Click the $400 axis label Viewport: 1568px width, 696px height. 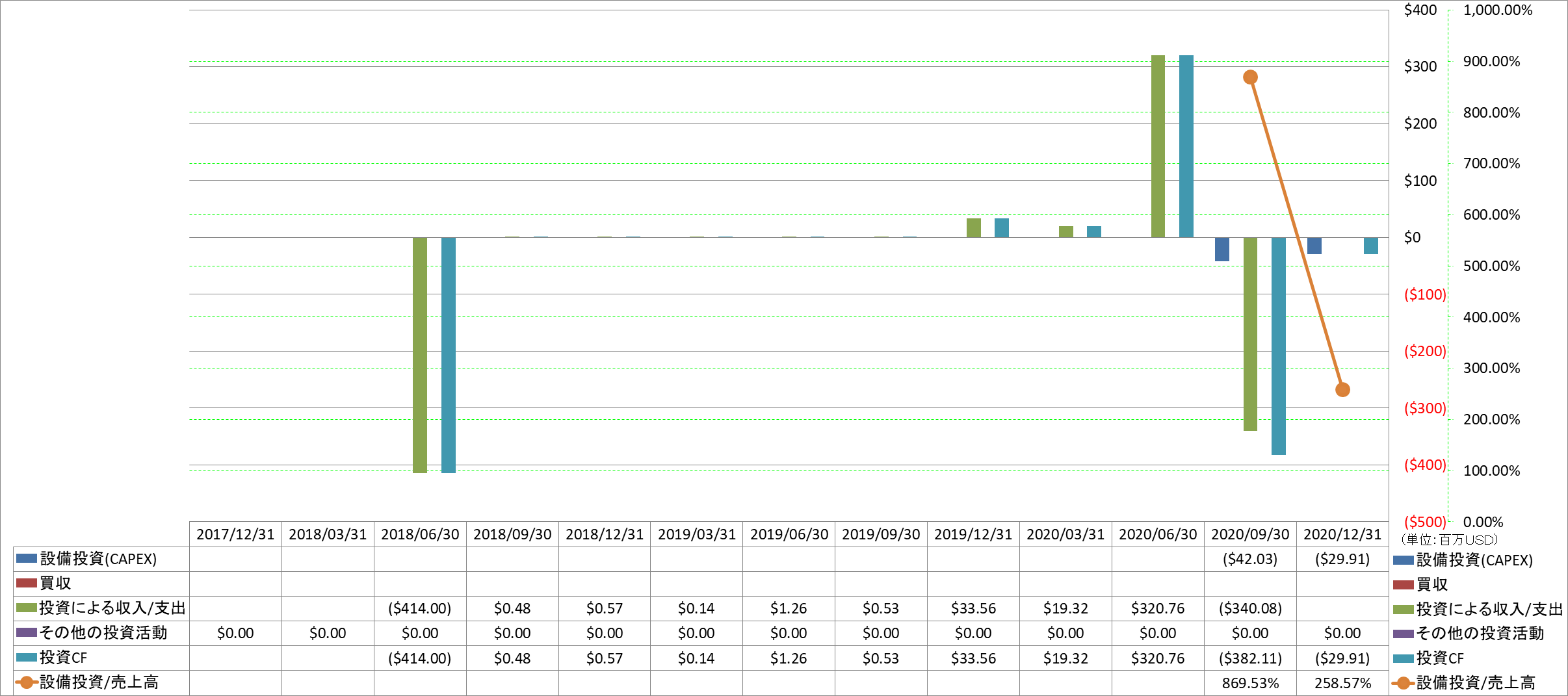coord(1420,10)
